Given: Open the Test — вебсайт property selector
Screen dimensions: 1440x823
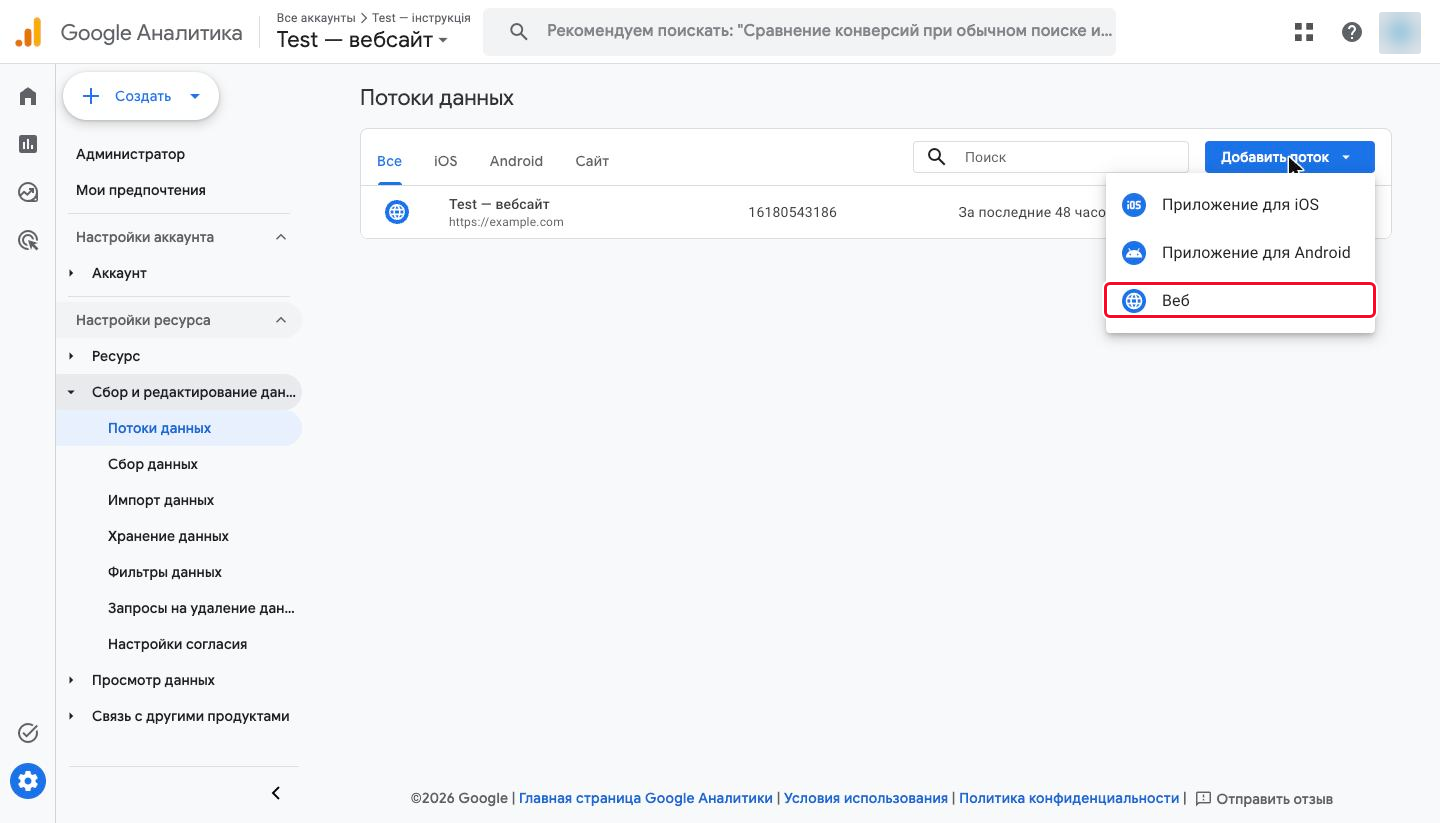Looking at the screenshot, I should click(x=362, y=40).
